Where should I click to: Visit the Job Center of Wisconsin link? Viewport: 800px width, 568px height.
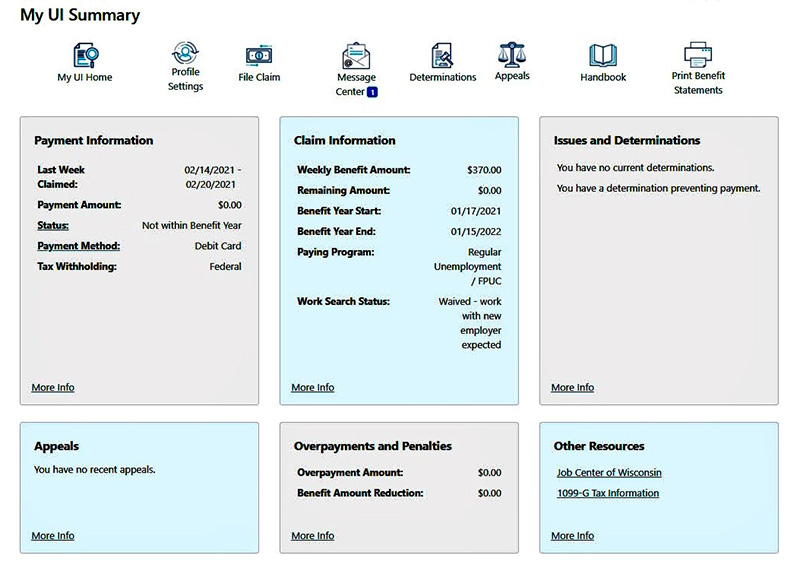[609, 473]
